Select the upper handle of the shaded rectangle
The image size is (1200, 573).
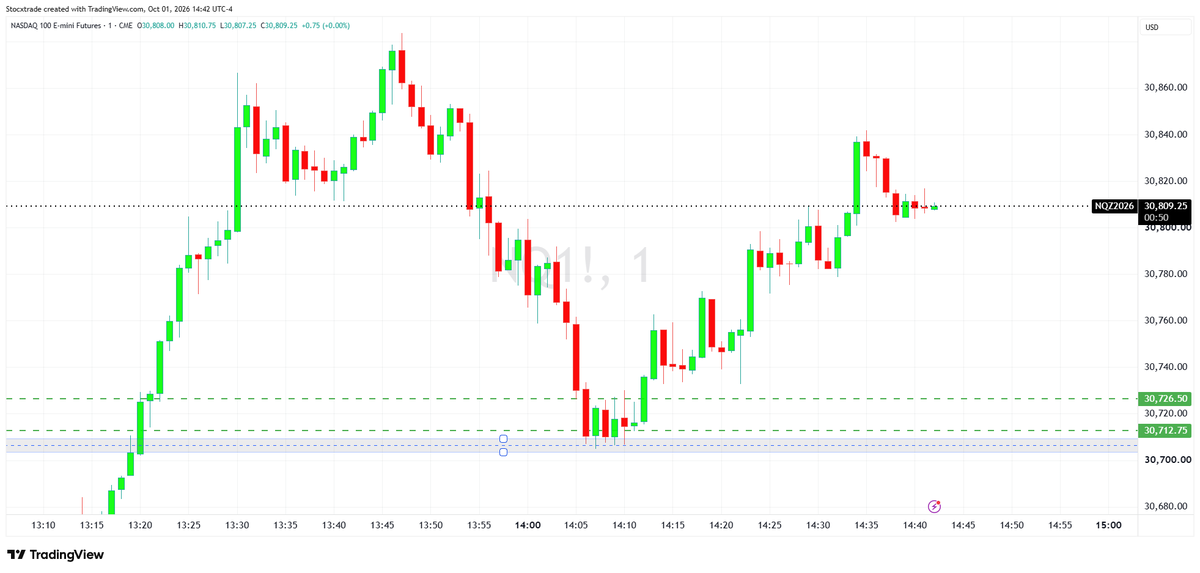click(503, 439)
